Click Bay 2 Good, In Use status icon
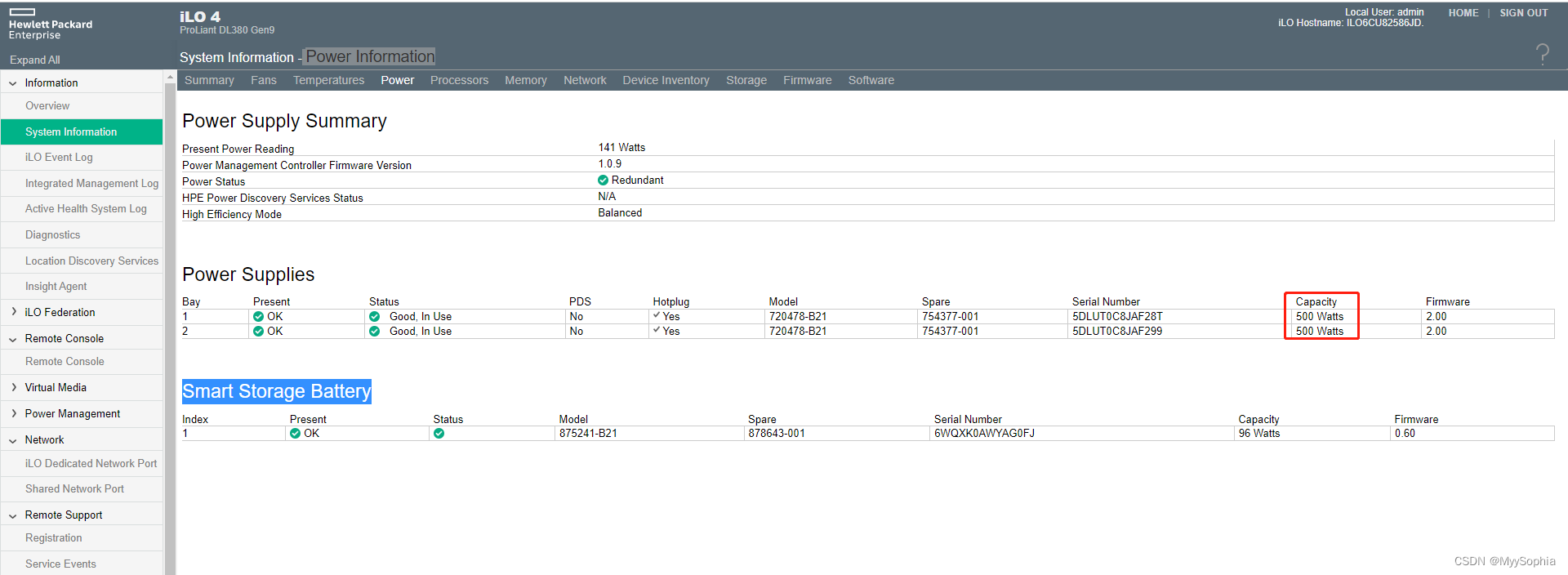The height and width of the screenshot is (575, 1568). tap(374, 332)
